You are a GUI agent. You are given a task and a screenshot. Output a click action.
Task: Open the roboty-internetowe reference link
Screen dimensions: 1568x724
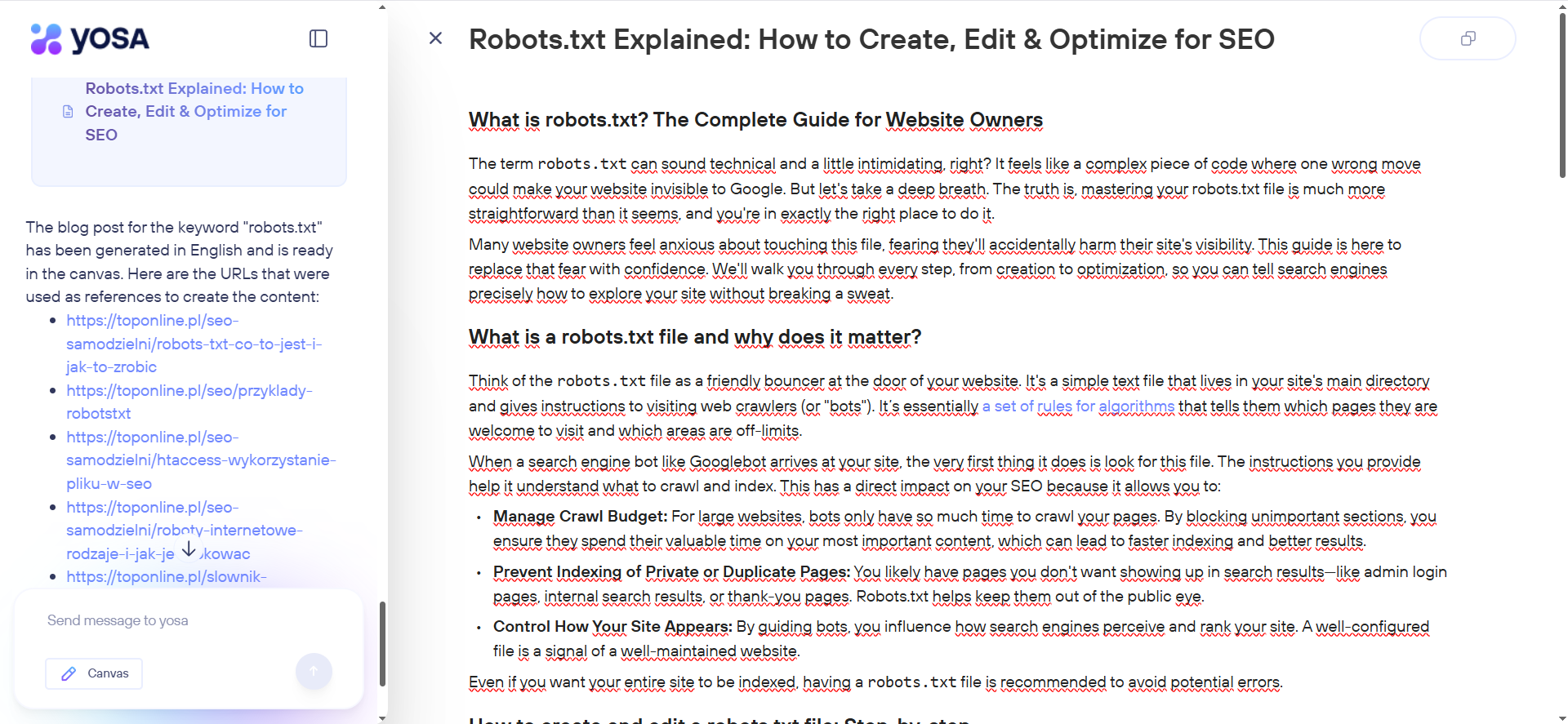pos(184,530)
